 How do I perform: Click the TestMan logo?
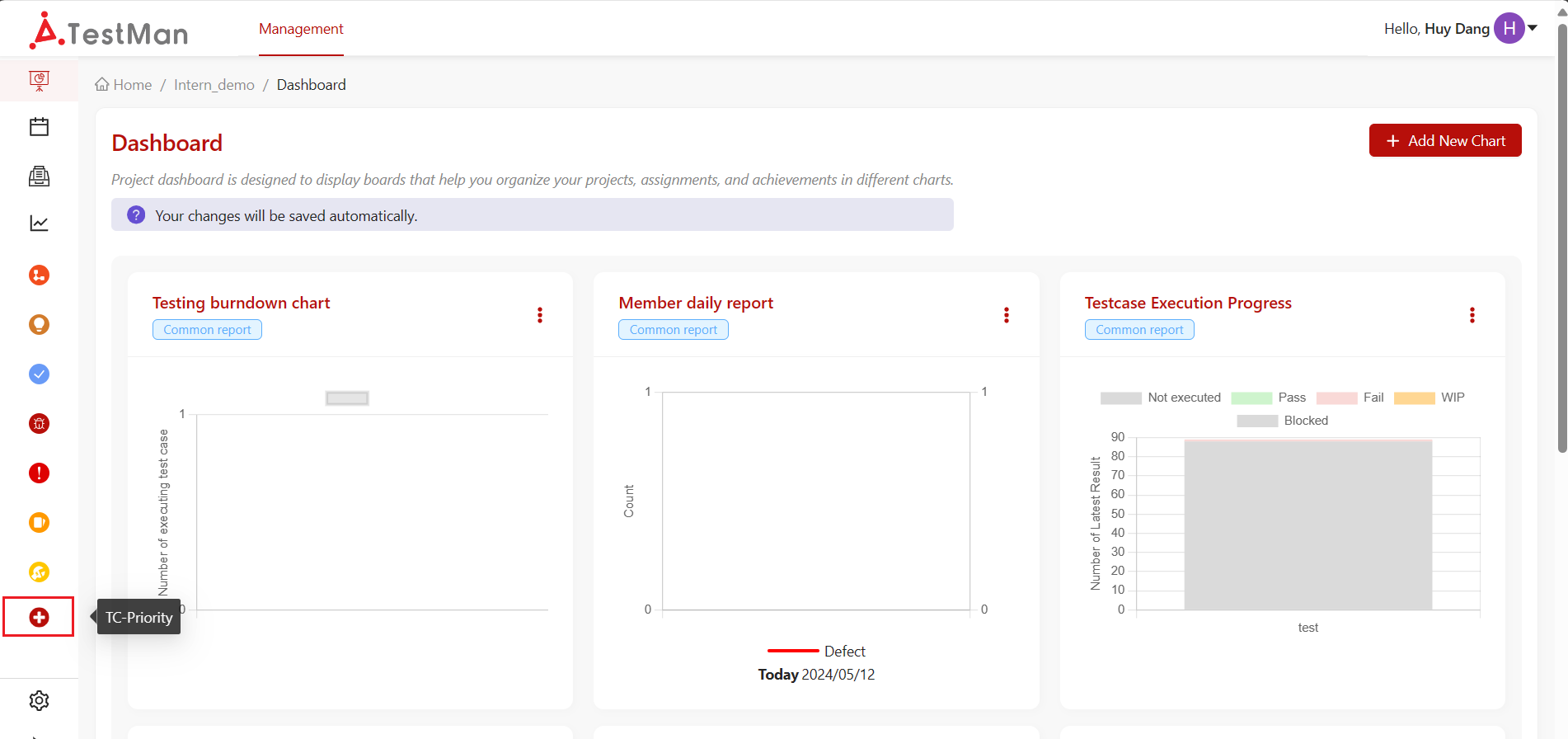108,31
